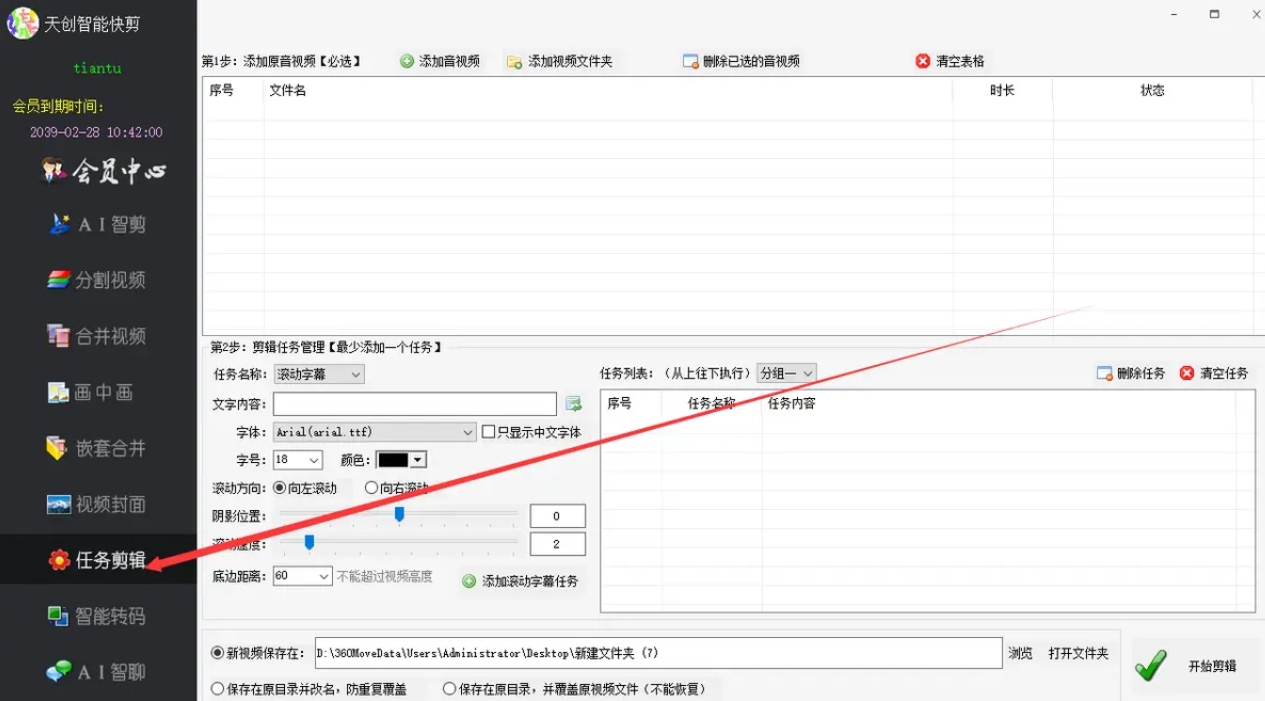Click import icon beside 文字内容 field
Screen dimensions: 1265x701
point(573,404)
